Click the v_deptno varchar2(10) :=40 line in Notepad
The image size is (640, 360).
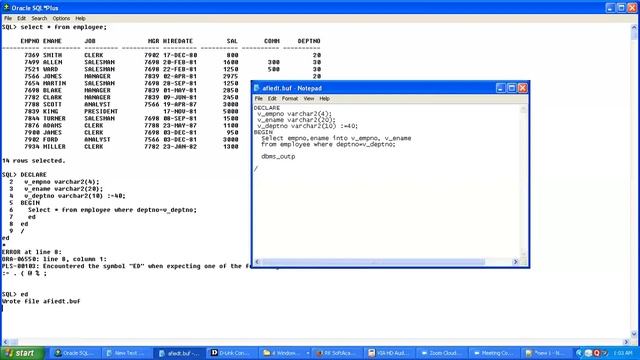tap(308, 126)
